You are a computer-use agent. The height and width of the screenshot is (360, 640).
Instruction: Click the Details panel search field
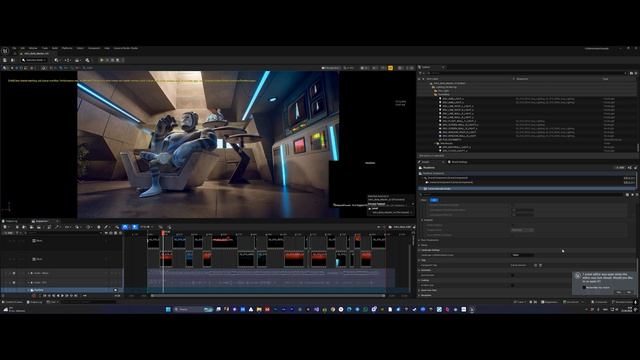pos(522,195)
